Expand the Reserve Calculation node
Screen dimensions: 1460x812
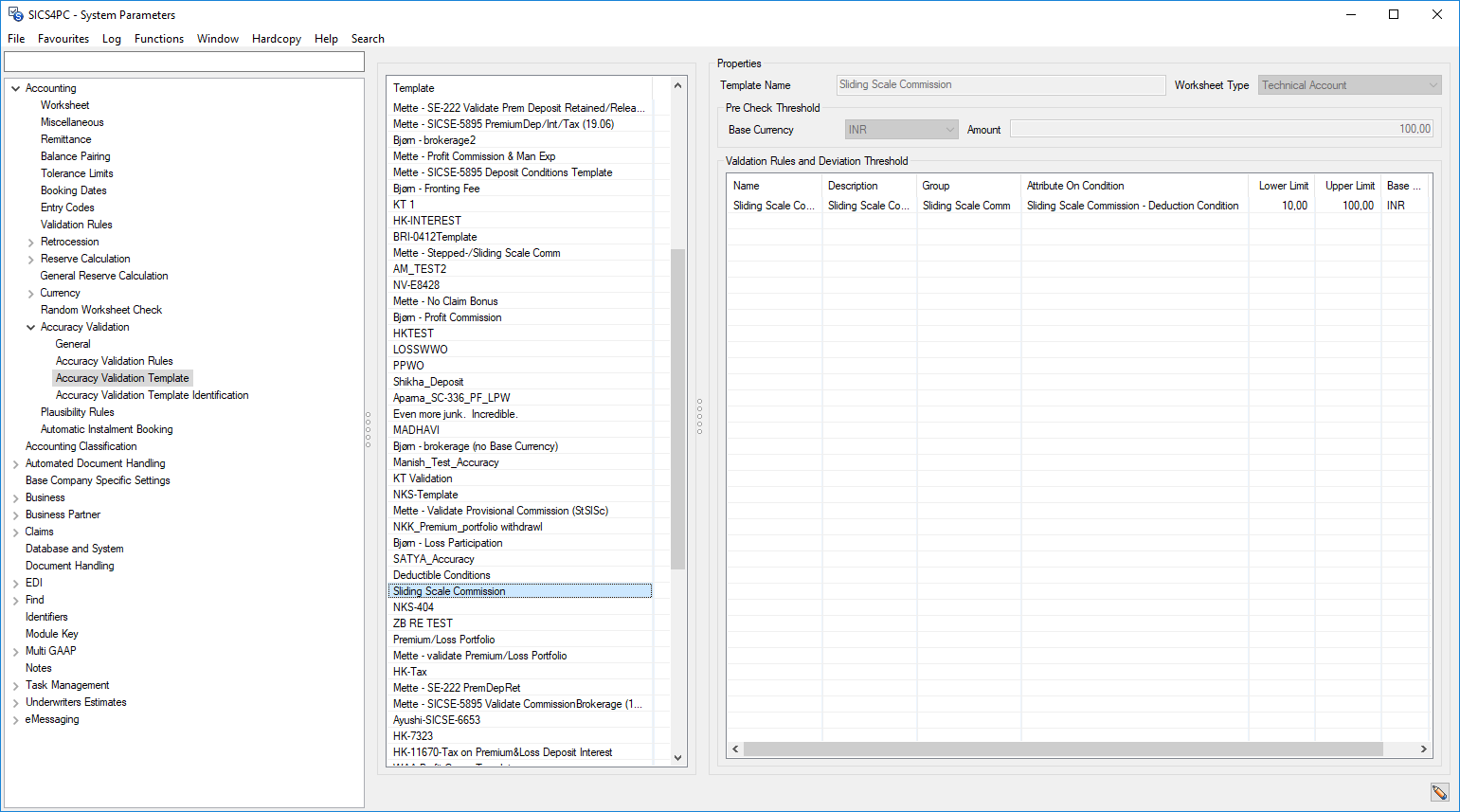coord(29,258)
